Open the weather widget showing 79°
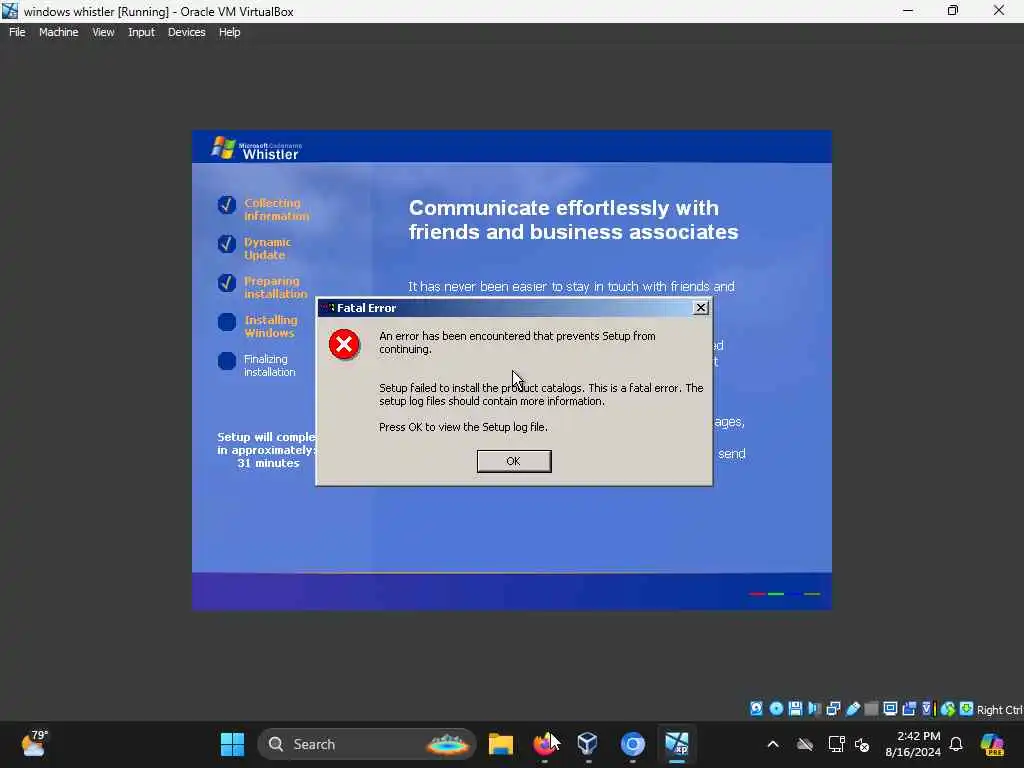Image resolution: width=1024 pixels, height=768 pixels. [x=34, y=743]
